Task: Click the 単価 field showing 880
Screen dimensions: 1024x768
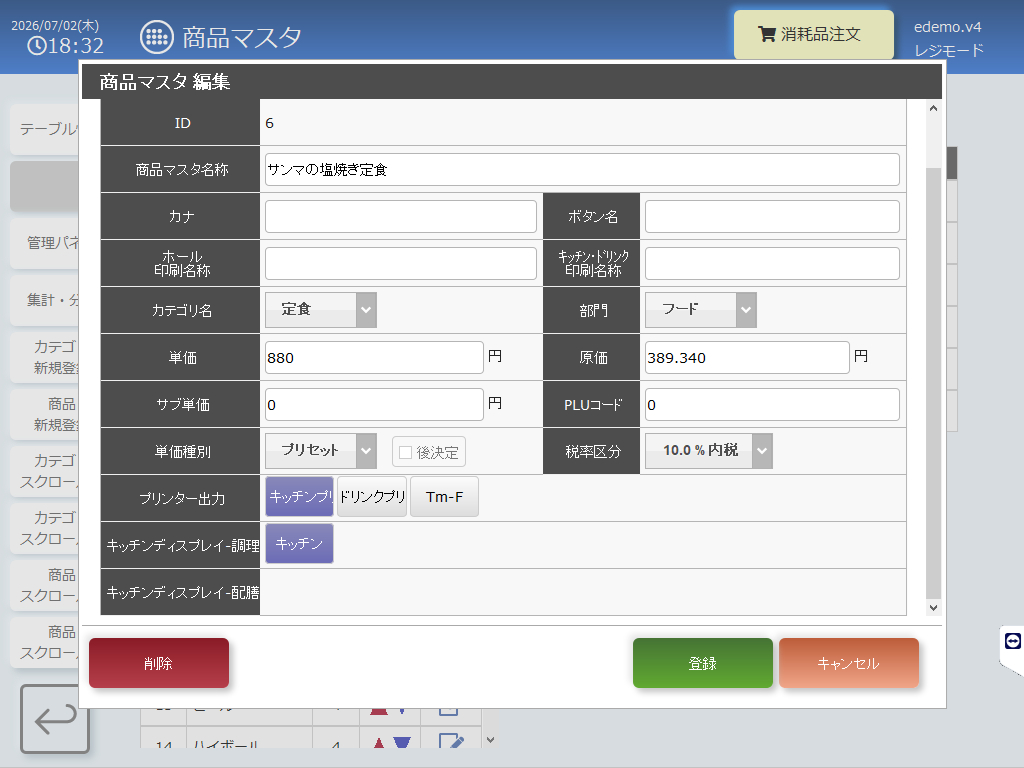Action: click(x=374, y=357)
